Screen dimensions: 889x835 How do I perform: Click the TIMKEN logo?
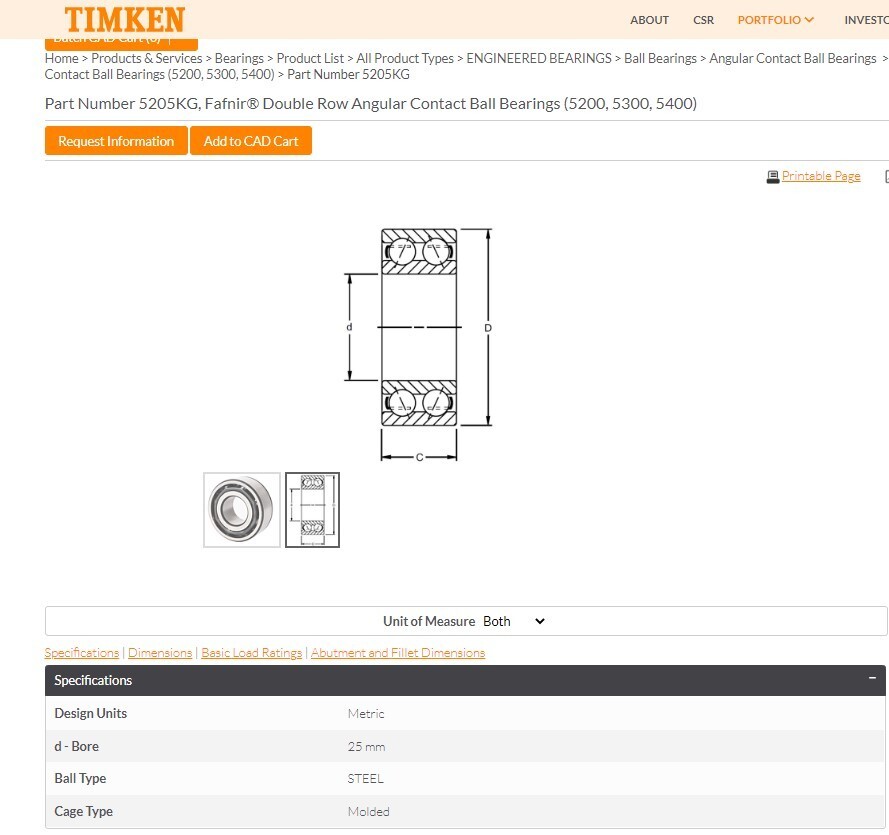pos(124,20)
